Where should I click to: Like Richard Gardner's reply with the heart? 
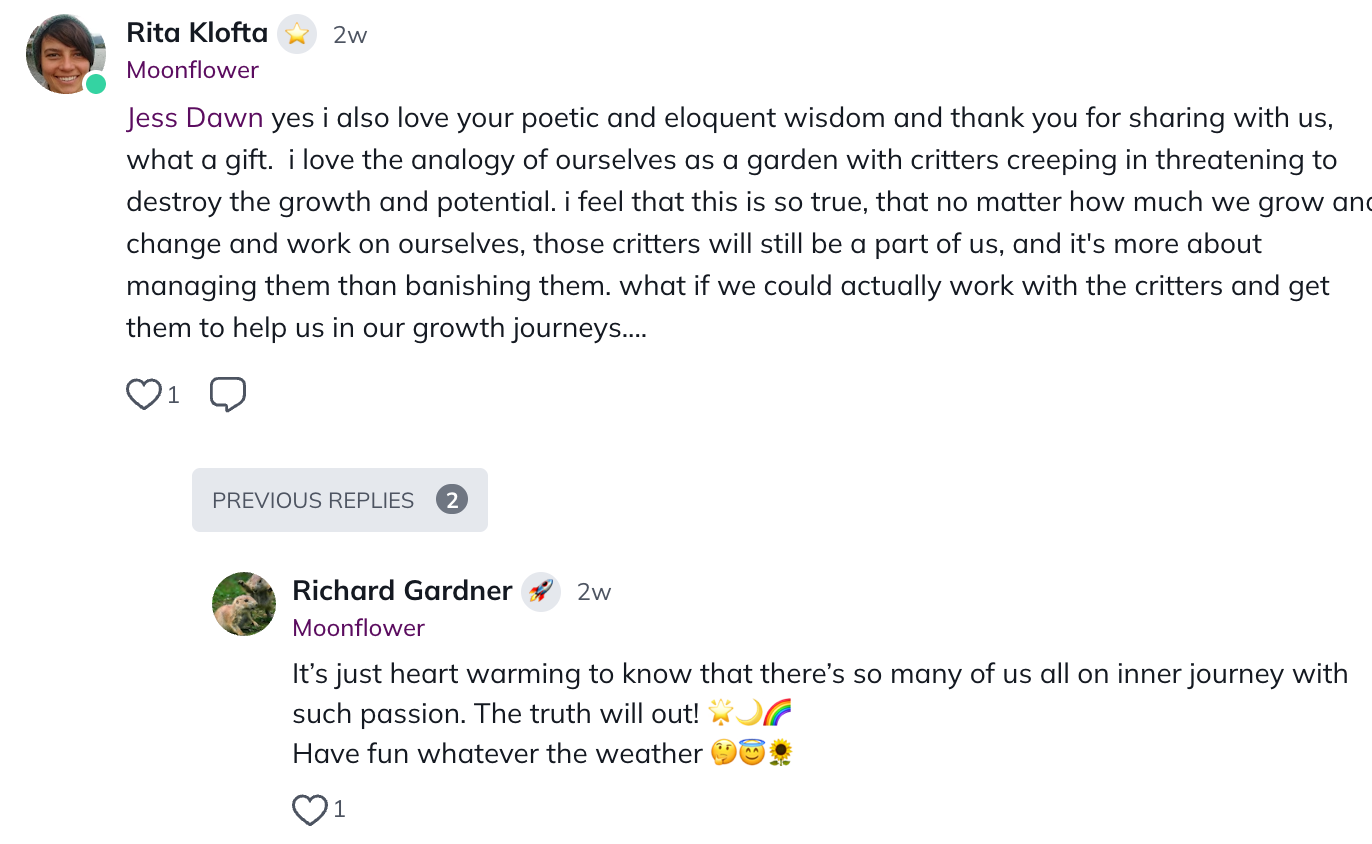click(310, 809)
